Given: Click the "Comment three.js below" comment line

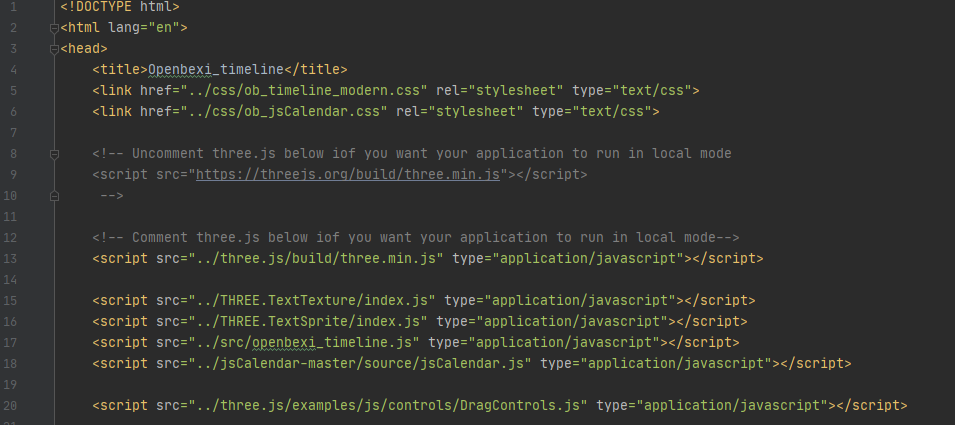Looking at the screenshot, I should tap(416, 237).
